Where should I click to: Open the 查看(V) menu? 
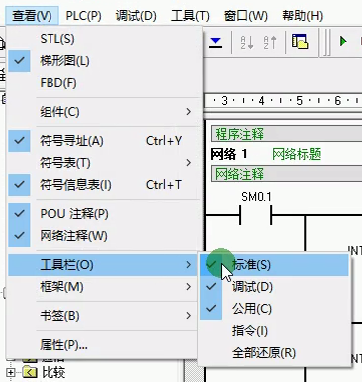tap(32, 16)
